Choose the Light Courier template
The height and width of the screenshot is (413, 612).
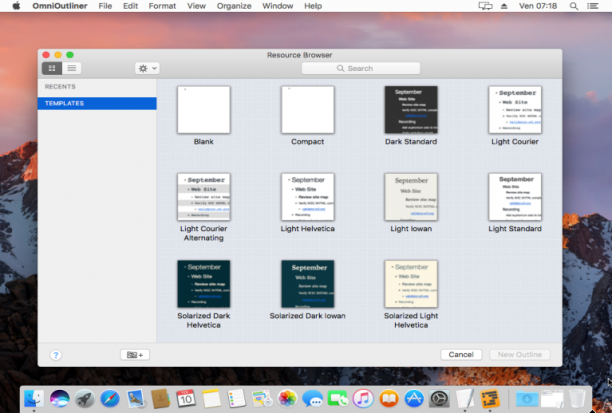515,110
